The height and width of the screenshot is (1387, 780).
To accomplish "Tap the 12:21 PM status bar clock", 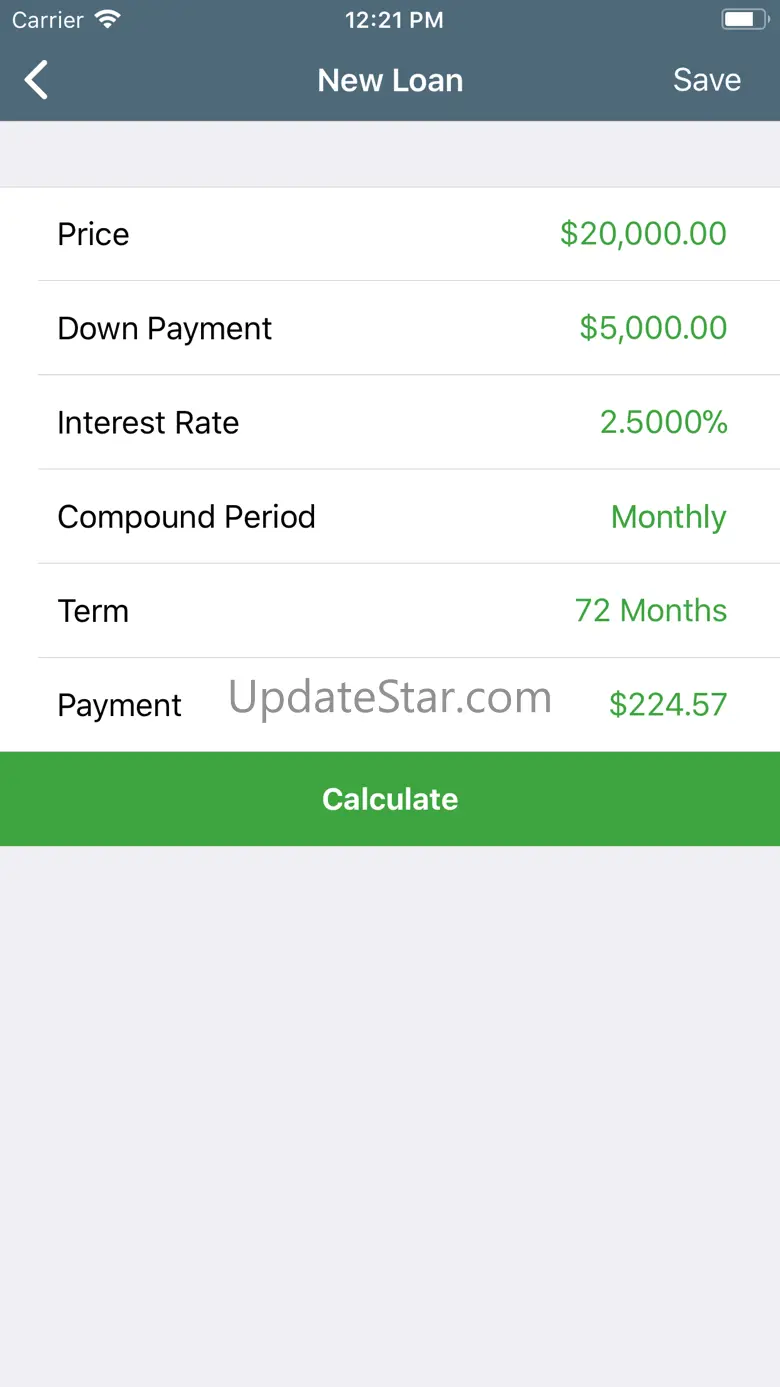I will point(394,20).
